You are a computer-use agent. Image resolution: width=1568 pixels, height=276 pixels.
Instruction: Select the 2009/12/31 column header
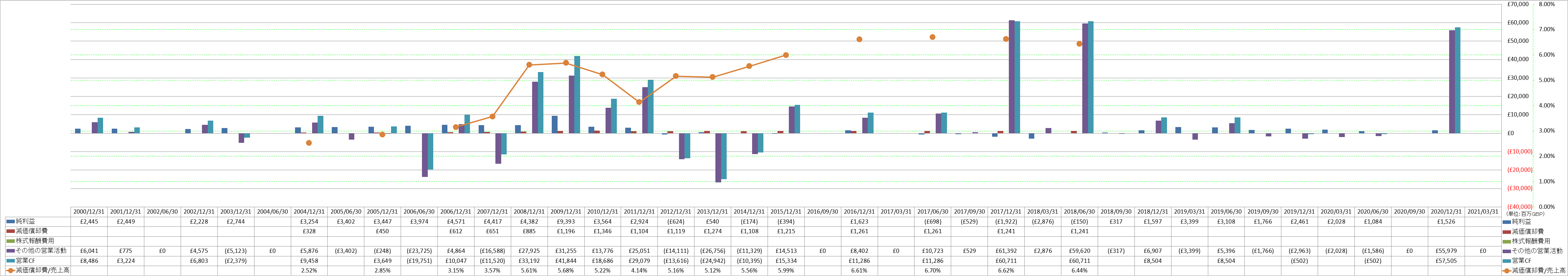(x=566, y=212)
